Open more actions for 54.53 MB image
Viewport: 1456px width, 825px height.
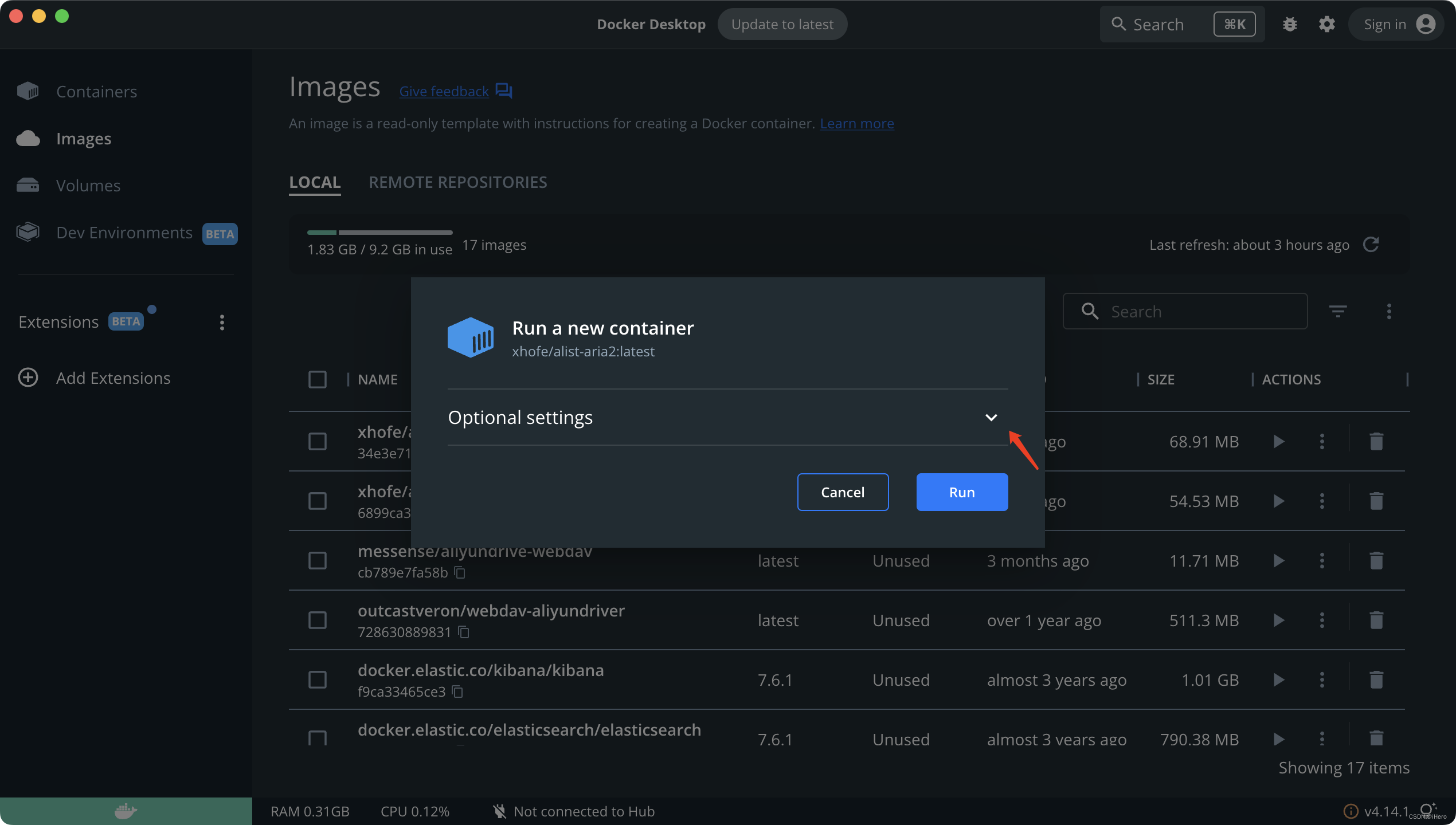point(1322,501)
